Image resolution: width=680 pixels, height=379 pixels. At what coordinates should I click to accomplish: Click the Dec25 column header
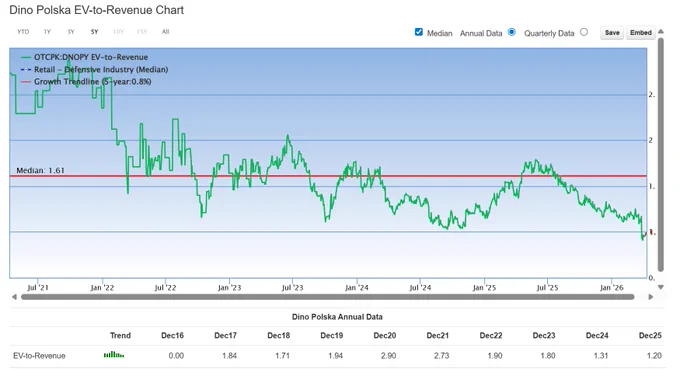650,335
